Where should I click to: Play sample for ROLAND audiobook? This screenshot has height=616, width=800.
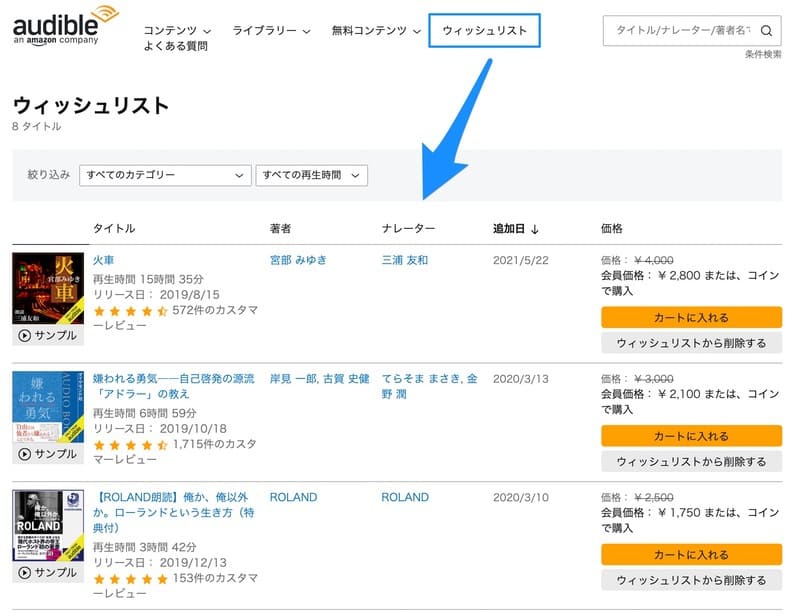tap(48, 573)
